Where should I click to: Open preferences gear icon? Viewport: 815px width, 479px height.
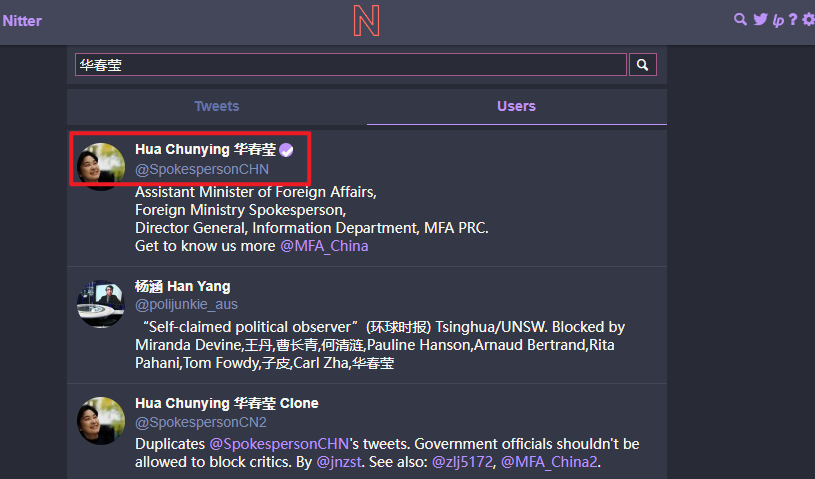pyautogui.click(x=808, y=20)
